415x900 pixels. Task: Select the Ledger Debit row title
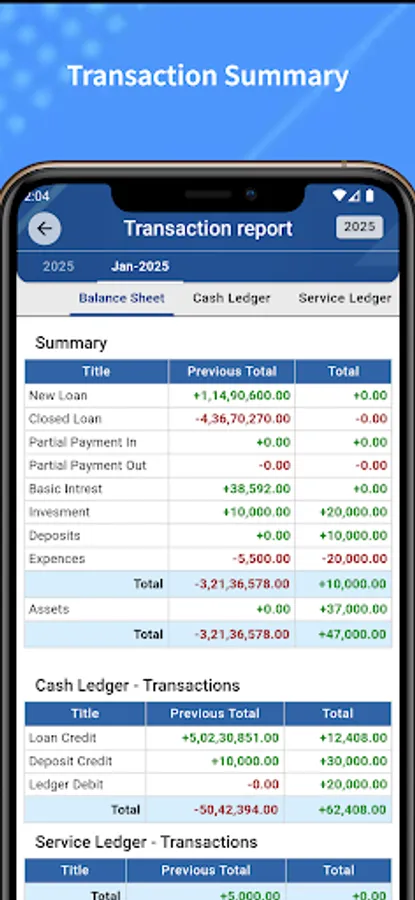[x=67, y=784]
